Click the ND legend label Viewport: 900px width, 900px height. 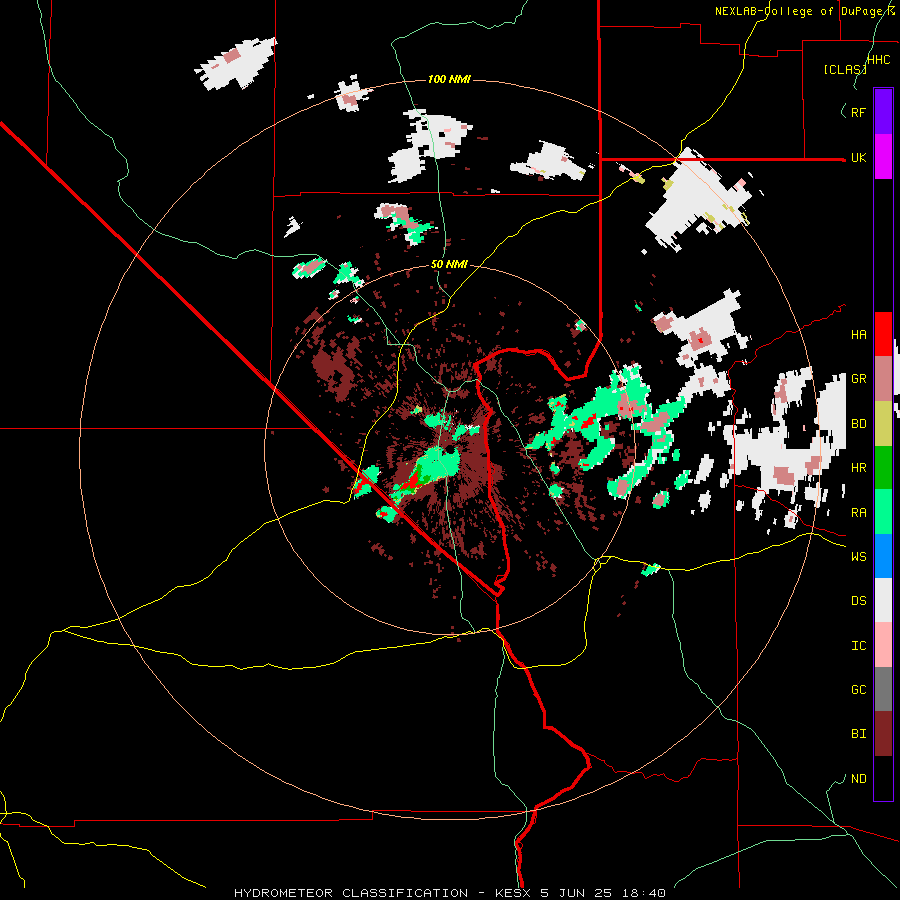858,779
